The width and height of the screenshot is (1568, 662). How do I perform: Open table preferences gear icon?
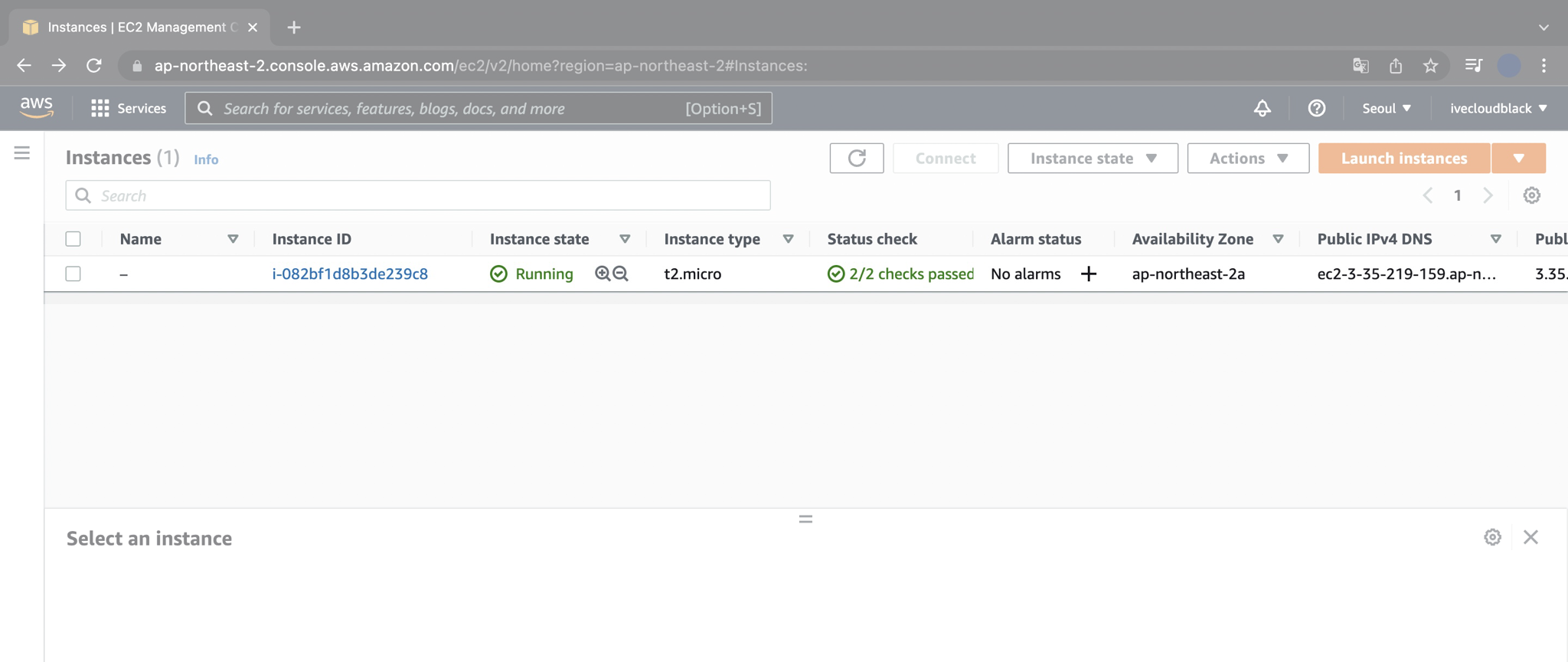(x=1531, y=195)
